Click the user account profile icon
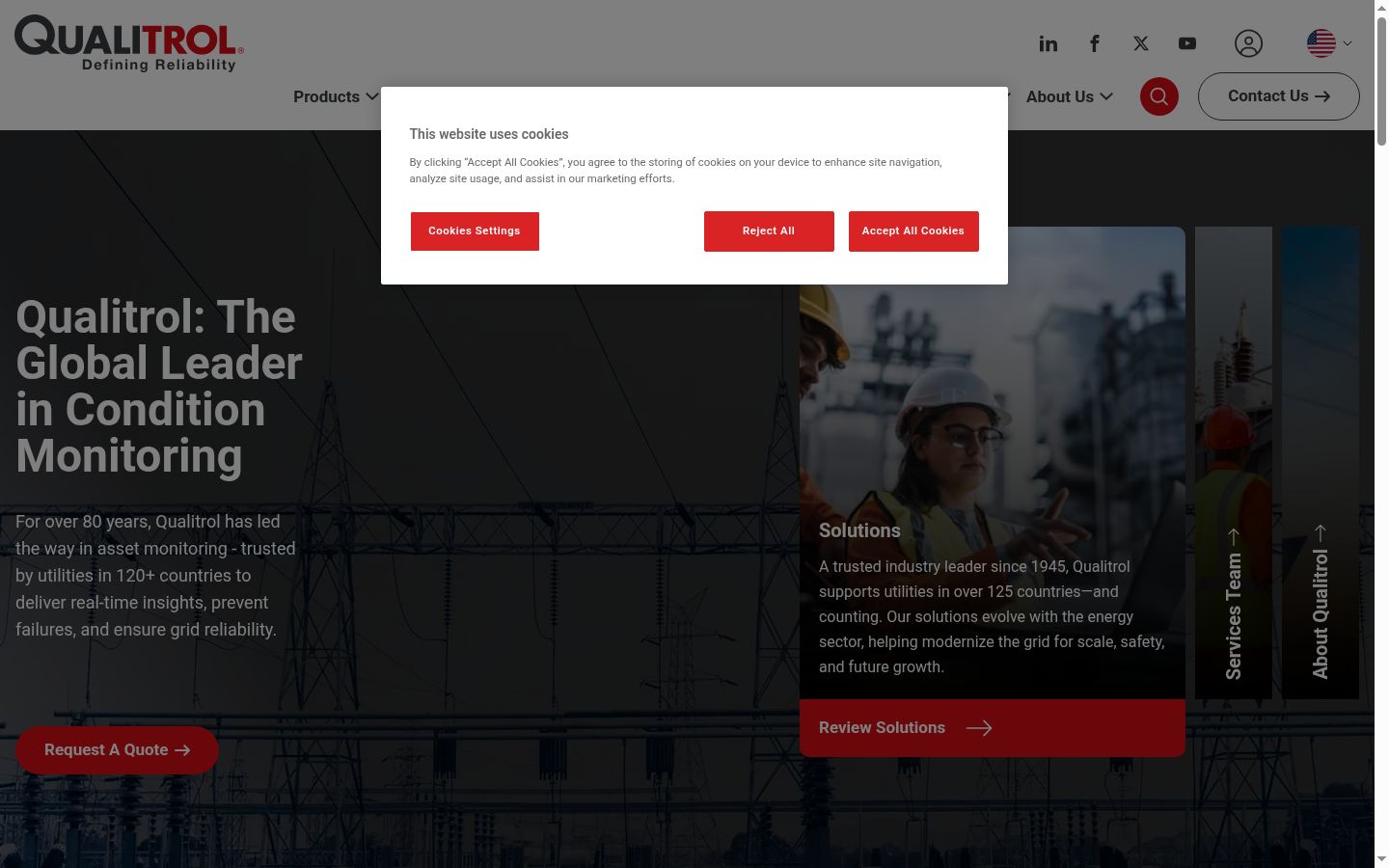Screen dimensions: 1389x868 1248,43
